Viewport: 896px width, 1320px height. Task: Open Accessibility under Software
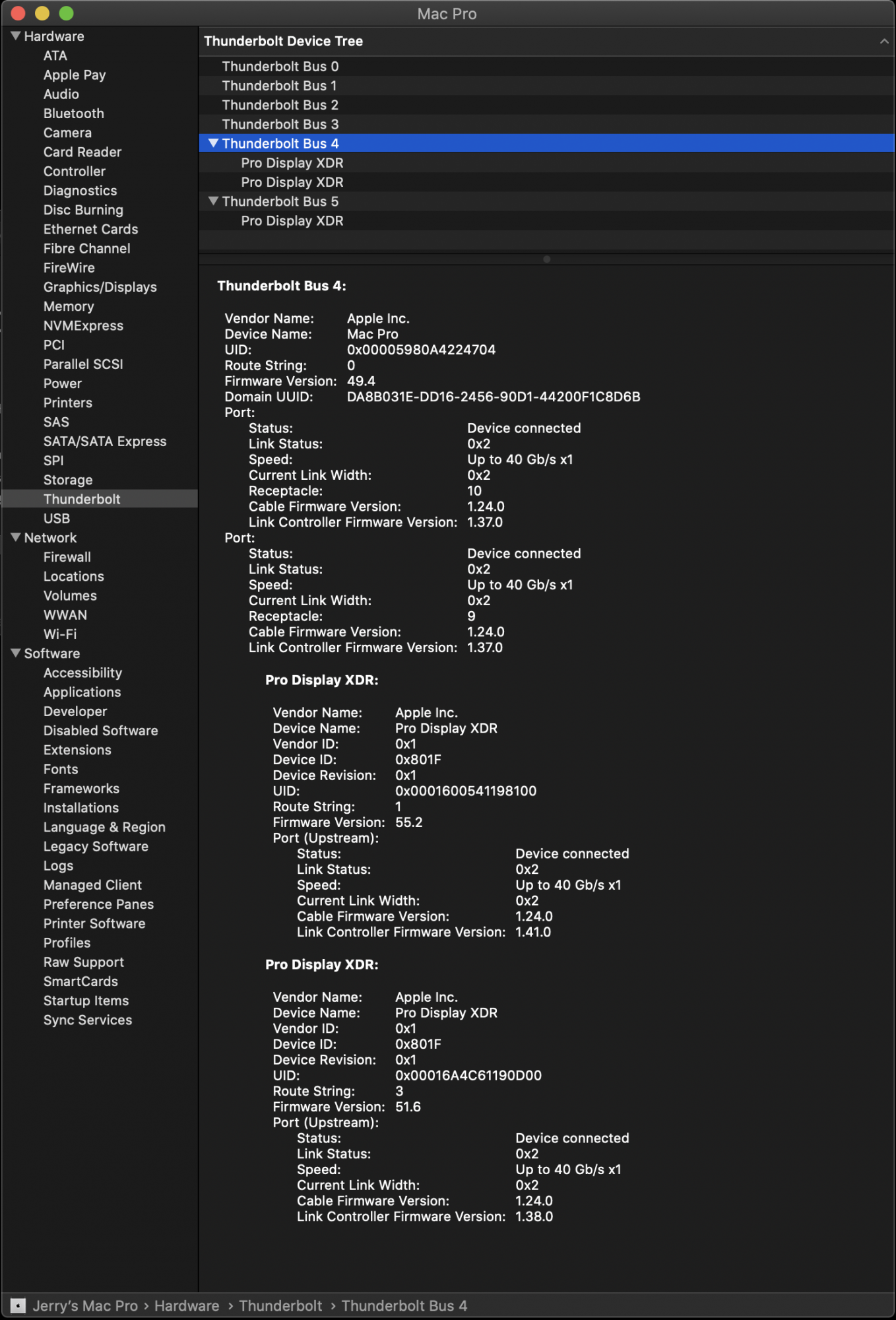(83, 673)
